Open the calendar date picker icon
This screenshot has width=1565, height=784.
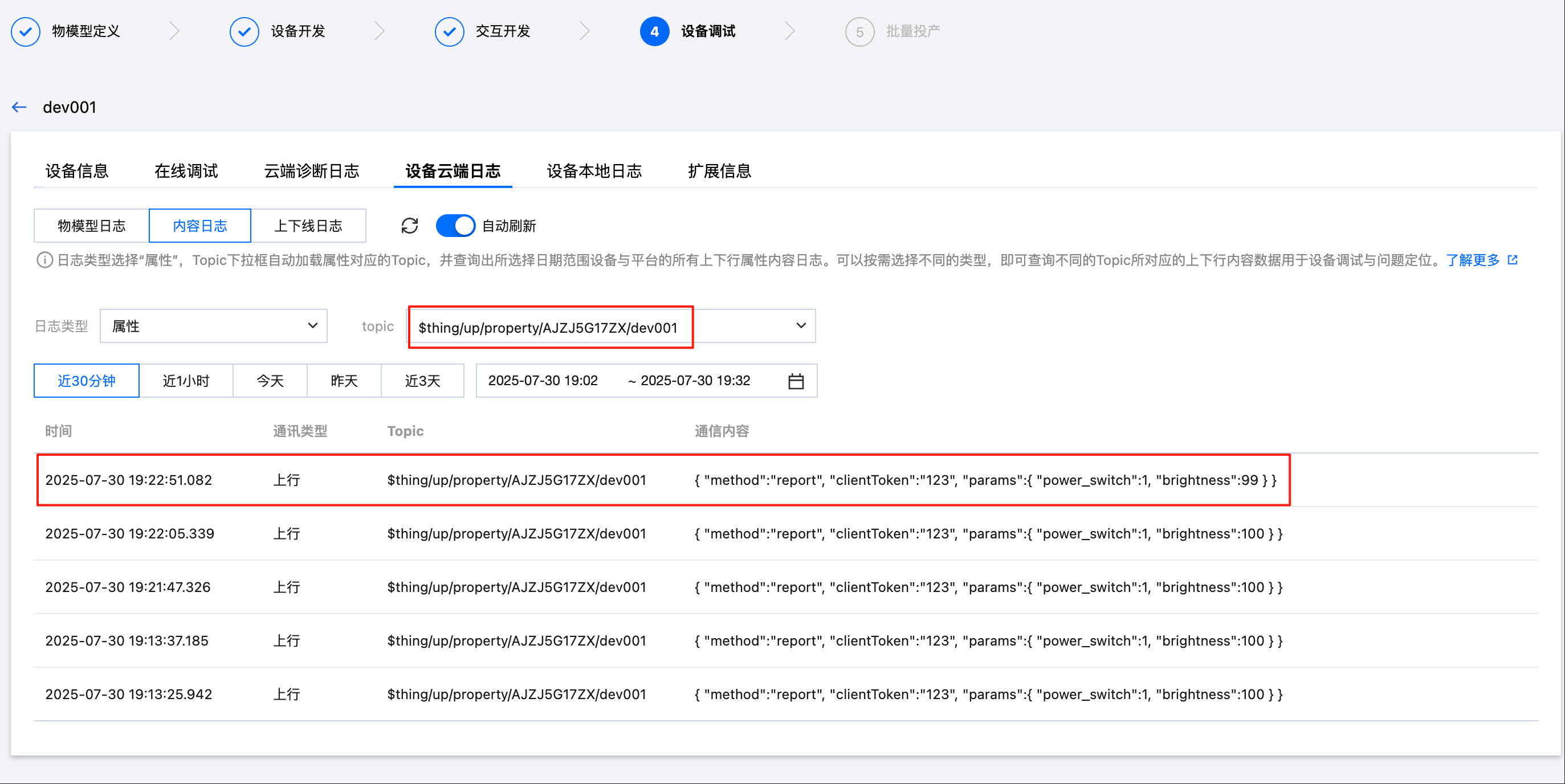[x=796, y=381]
